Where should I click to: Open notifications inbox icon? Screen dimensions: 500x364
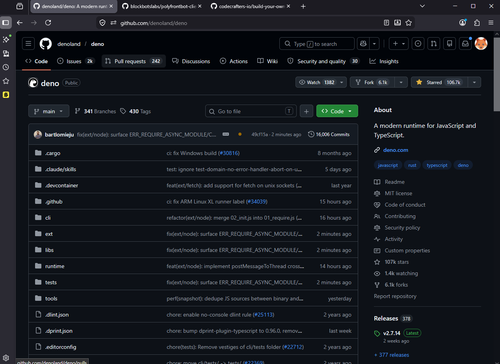coord(465,44)
